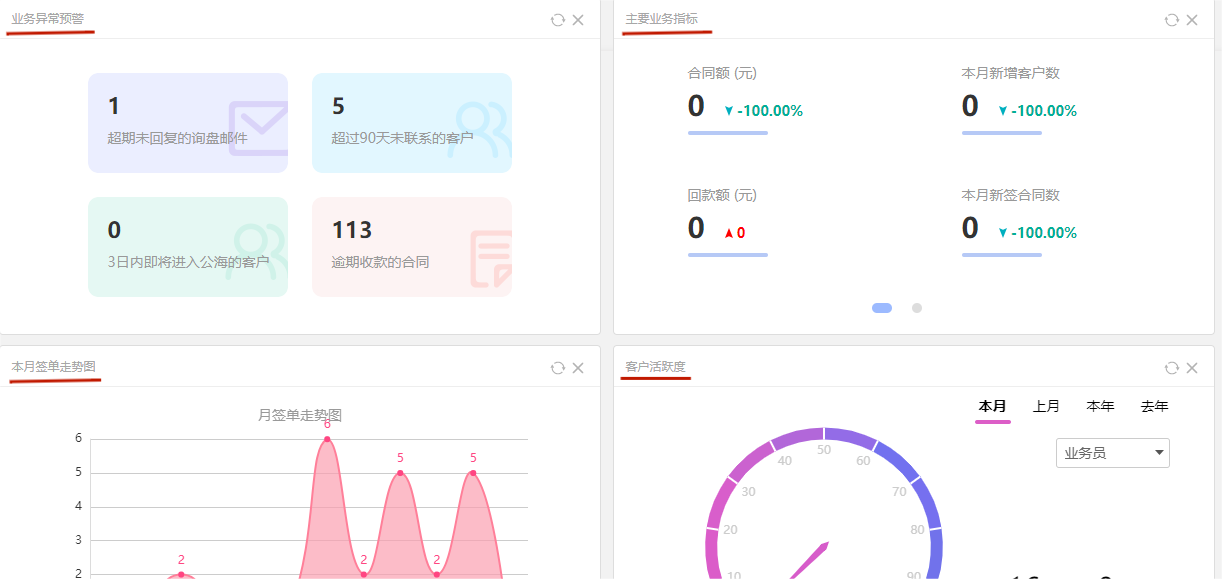
Task: Click the 回款额 (元) value
Action: coord(696,228)
